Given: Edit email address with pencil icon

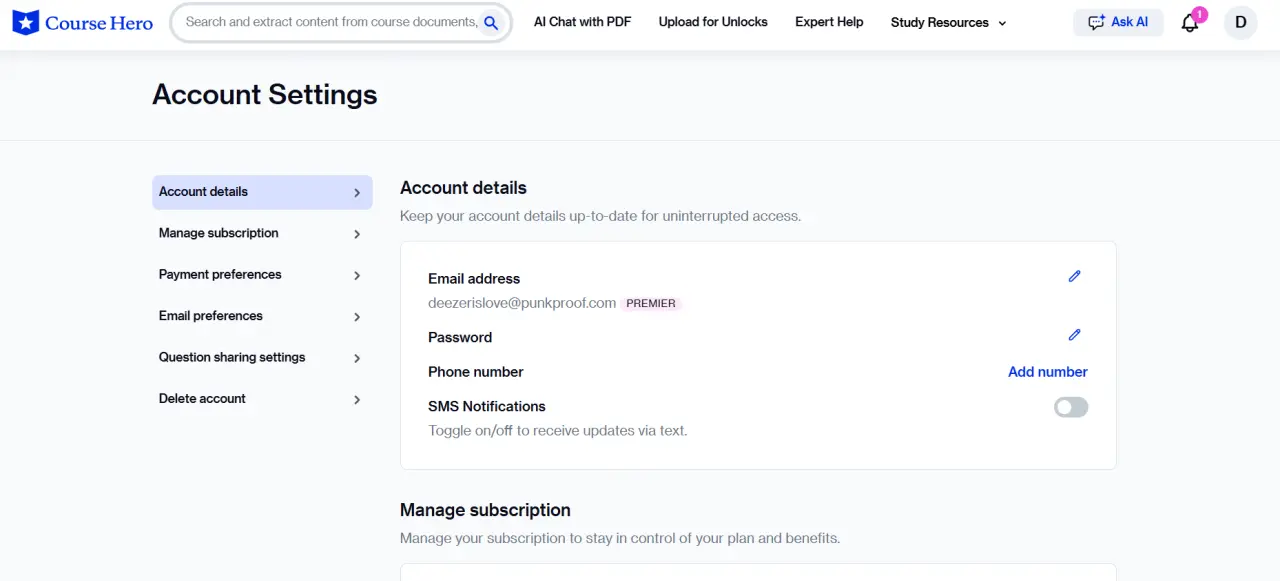Looking at the screenshot, I should 1075,276.
